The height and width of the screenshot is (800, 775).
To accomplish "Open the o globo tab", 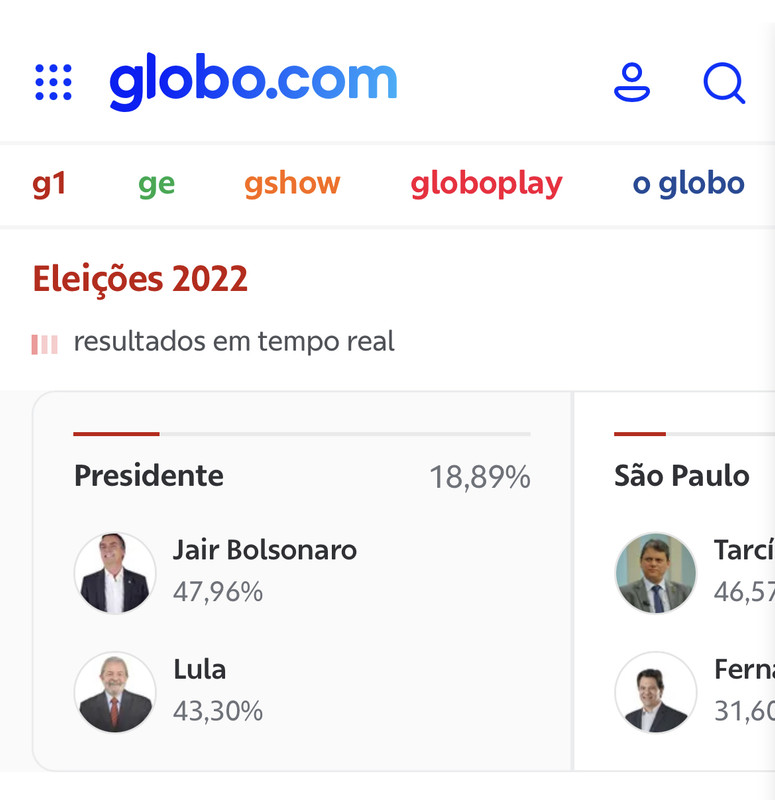I will 688,184.
